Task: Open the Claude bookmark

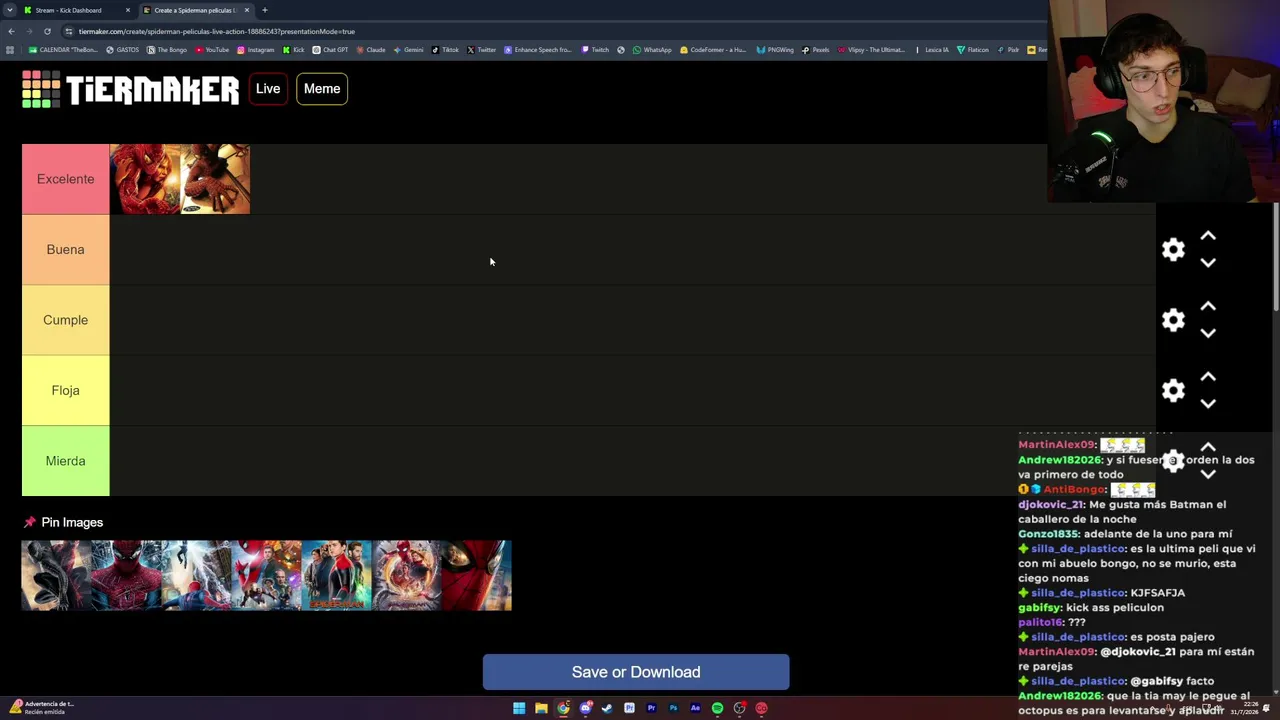Action: click(x=371, y=50)
